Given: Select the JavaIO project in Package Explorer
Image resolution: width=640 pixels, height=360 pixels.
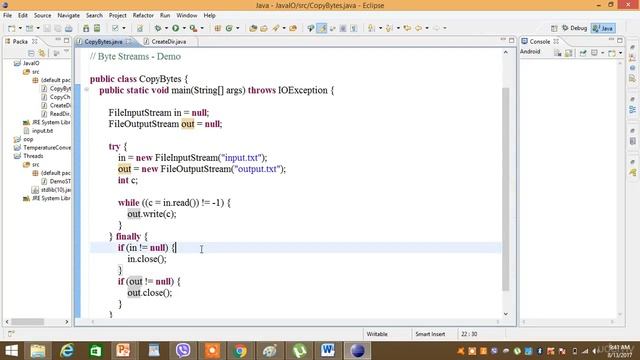Looking at the screenshot, I should (31, 63).
